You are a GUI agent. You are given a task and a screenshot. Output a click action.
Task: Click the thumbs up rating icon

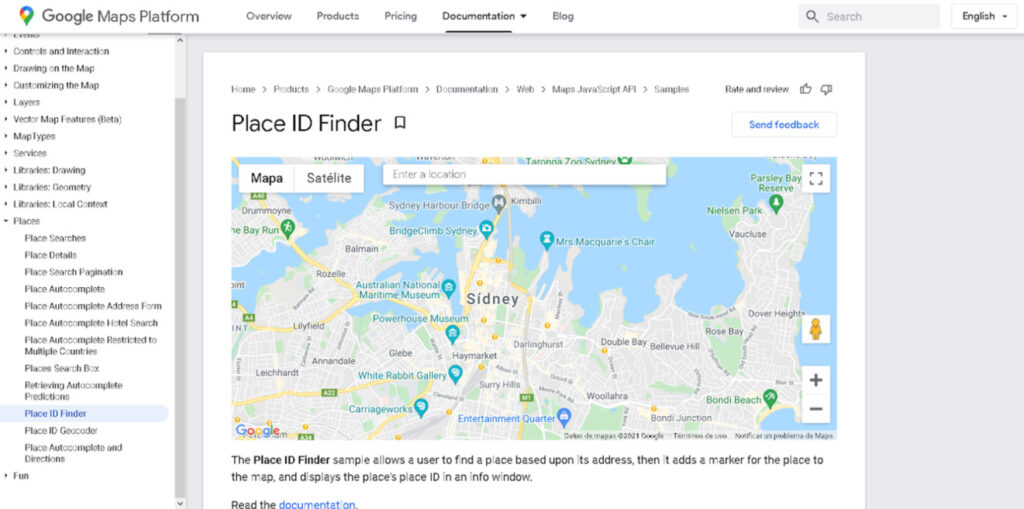(x=805, y=90)
